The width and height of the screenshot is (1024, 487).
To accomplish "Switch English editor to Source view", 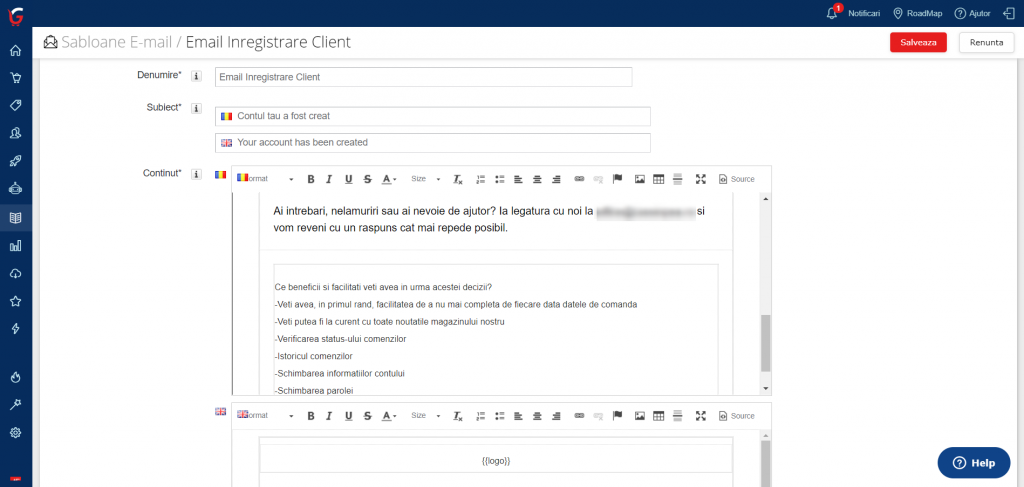I will pos(737,416).
